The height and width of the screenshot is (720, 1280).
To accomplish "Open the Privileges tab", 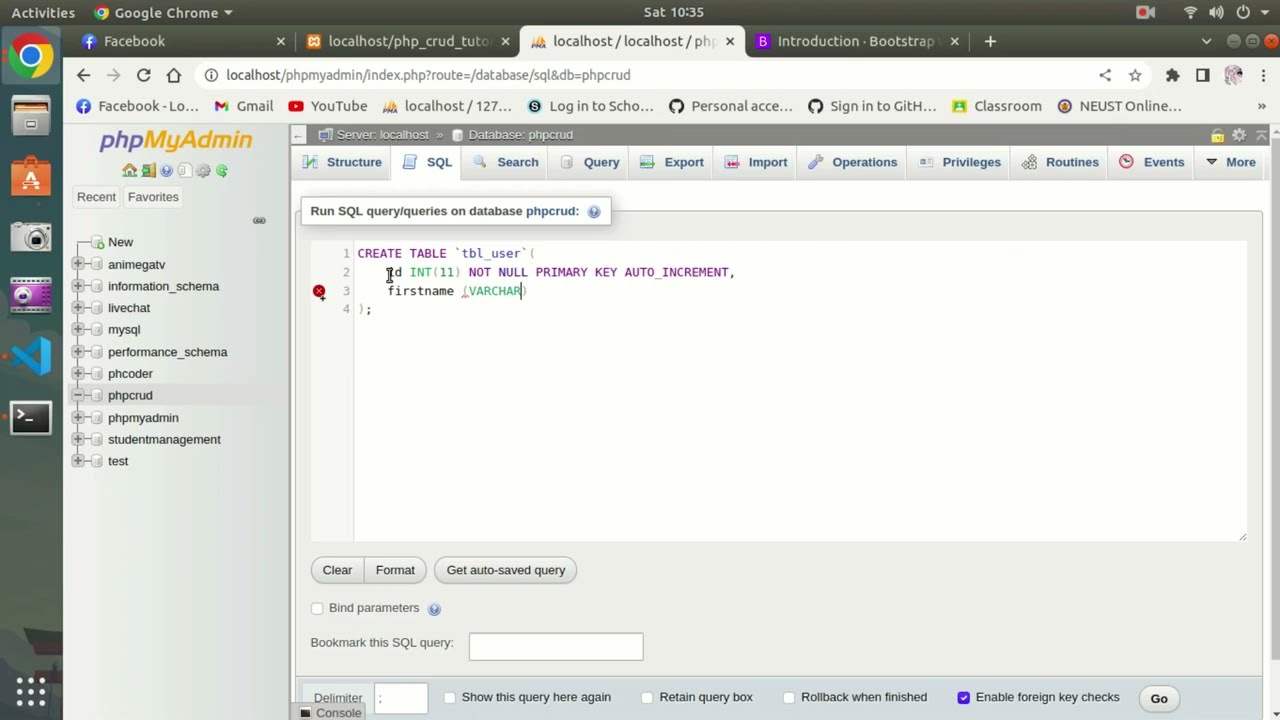I will click(x=960, y=162).
